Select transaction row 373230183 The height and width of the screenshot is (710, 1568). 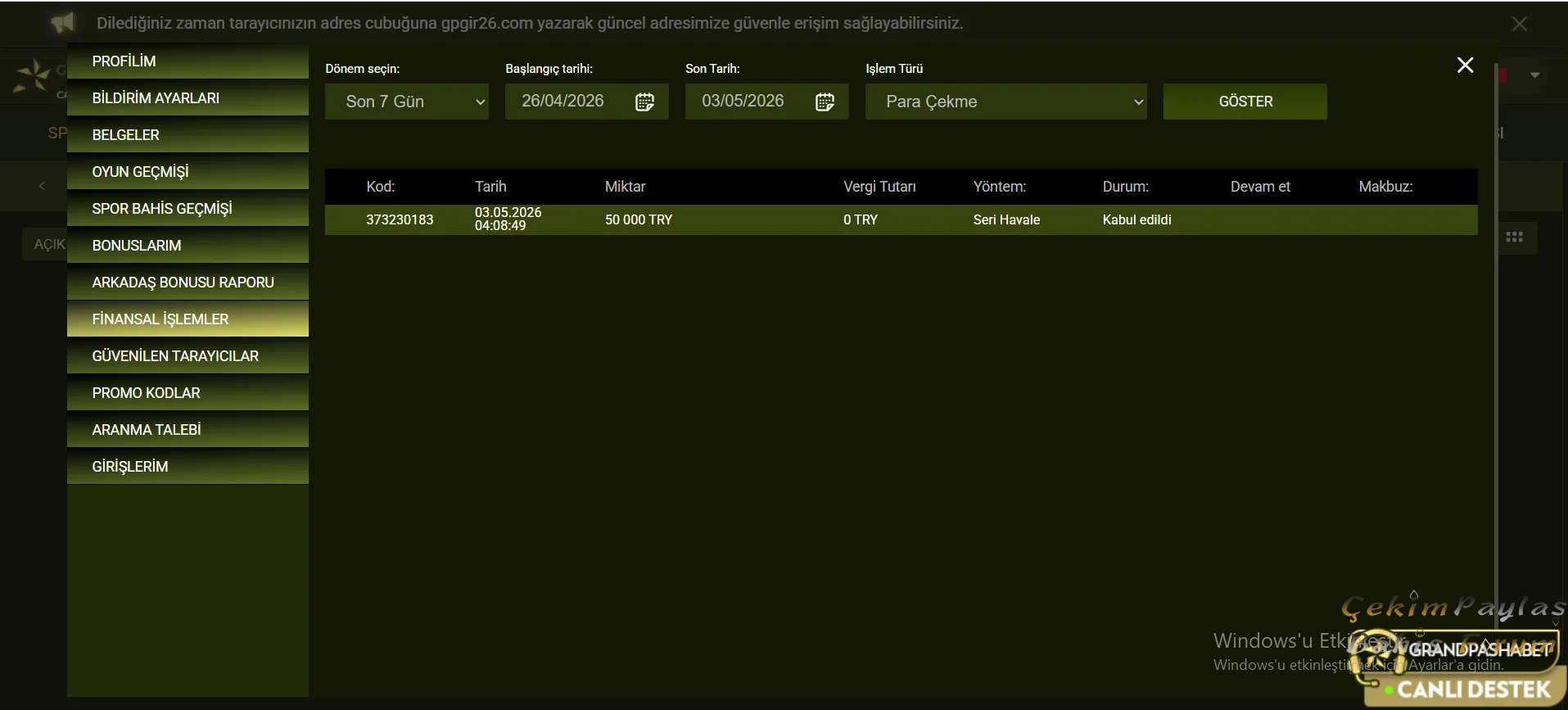[x=901, y=219]
